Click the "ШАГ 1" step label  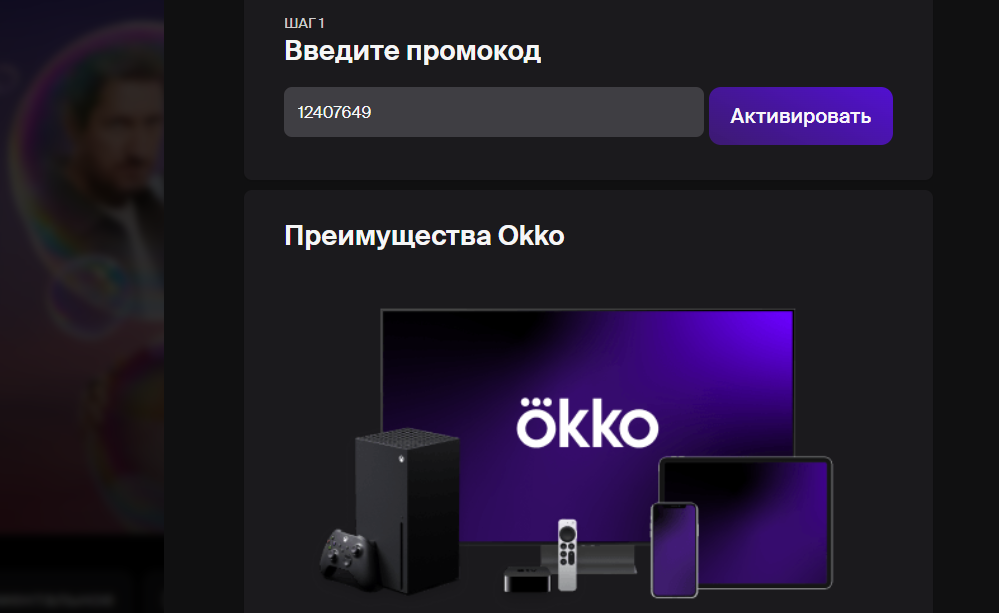click(x=305, y=24)
